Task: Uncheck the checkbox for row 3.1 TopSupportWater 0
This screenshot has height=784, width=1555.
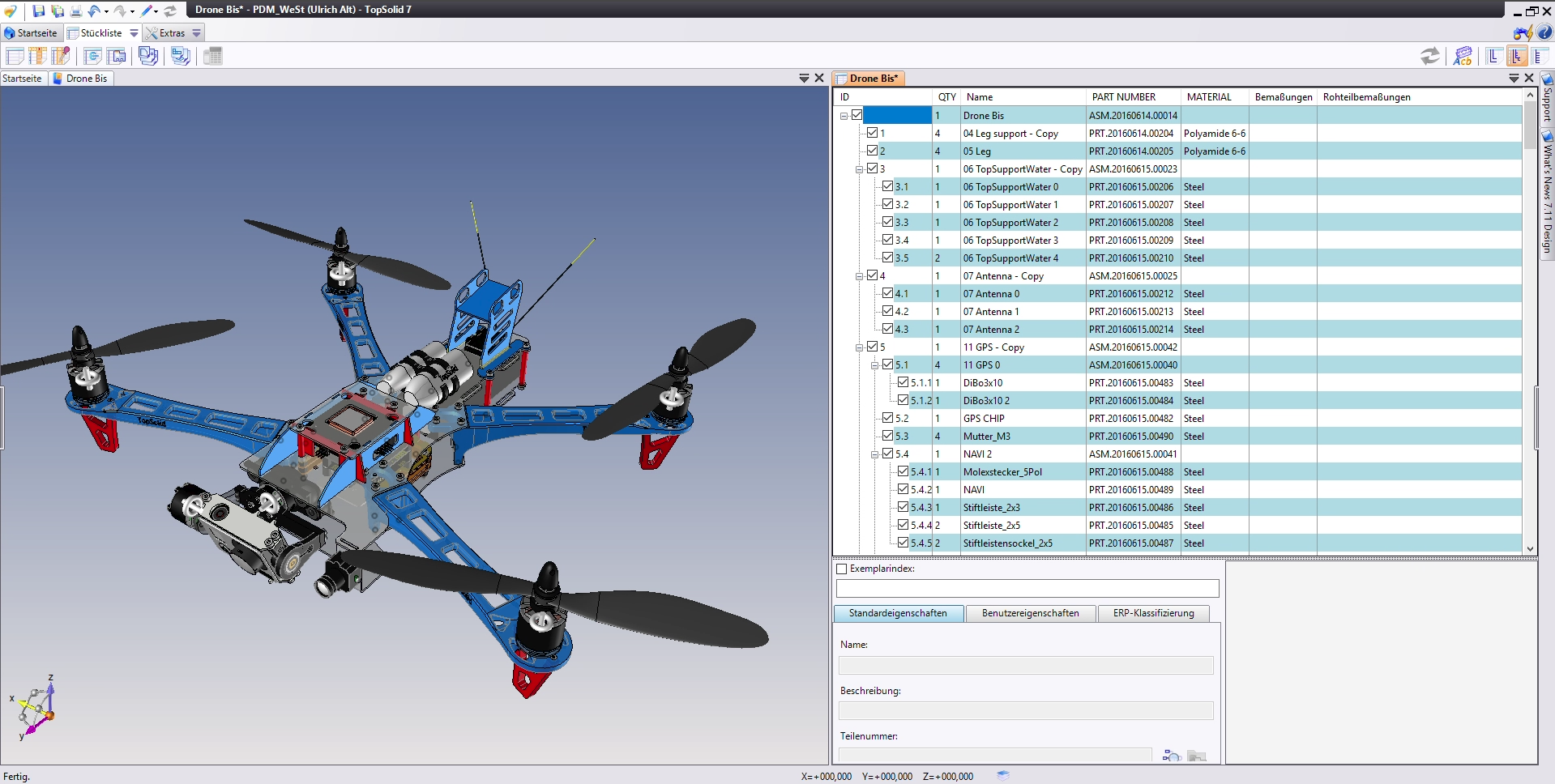Action: [888, 186]
